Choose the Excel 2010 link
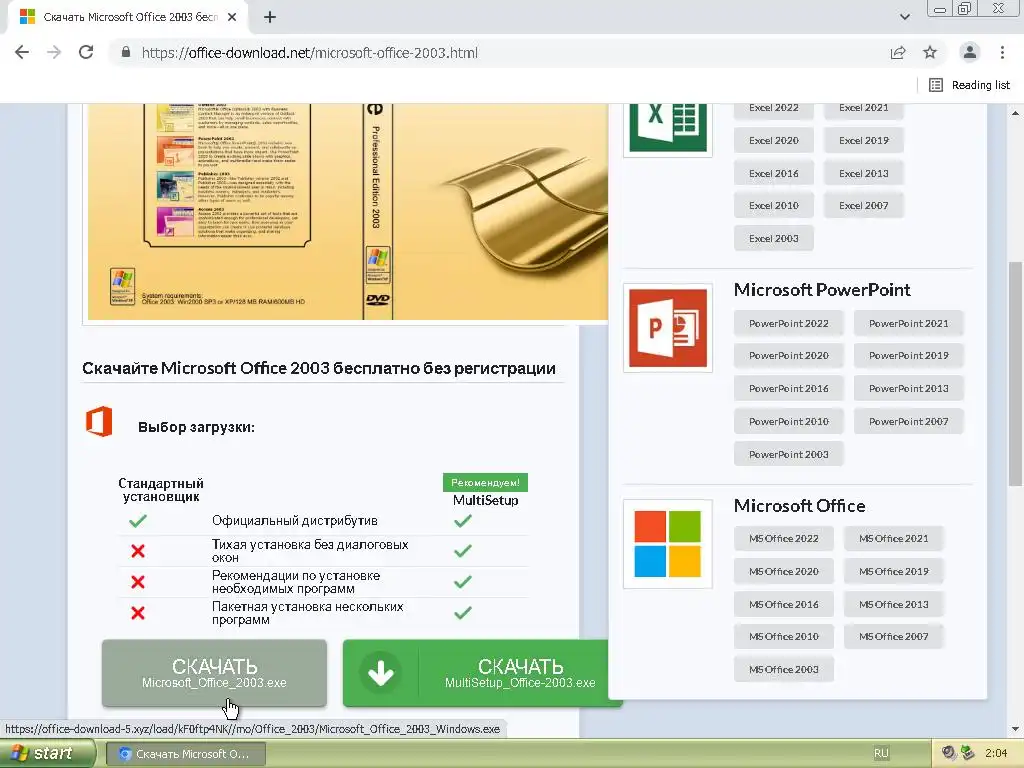 [x=773, y=206]
